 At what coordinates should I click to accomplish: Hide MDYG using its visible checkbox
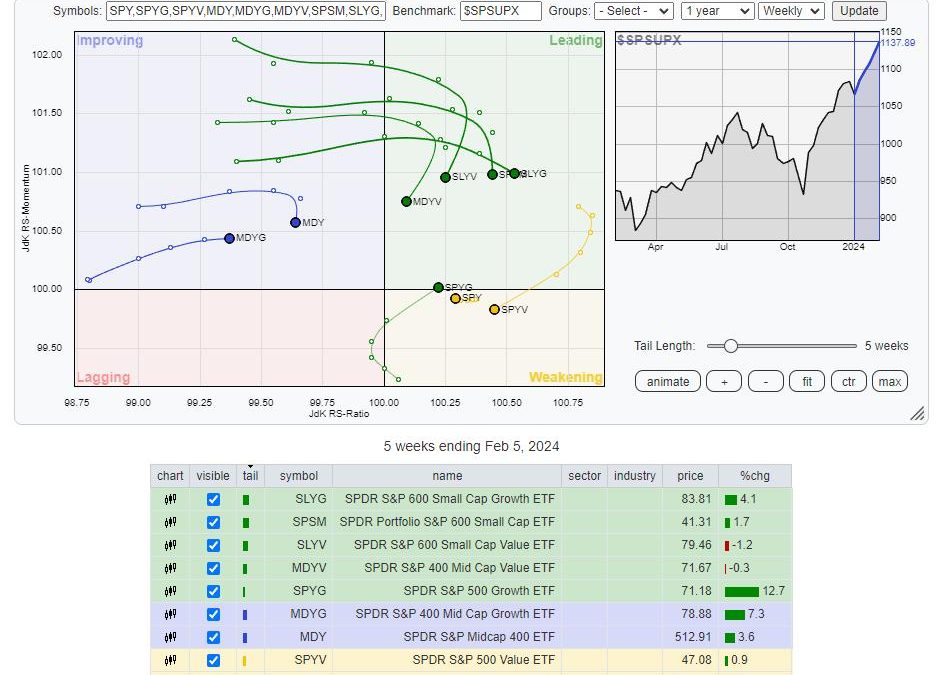pyautogui.click(x=213, y=614)
